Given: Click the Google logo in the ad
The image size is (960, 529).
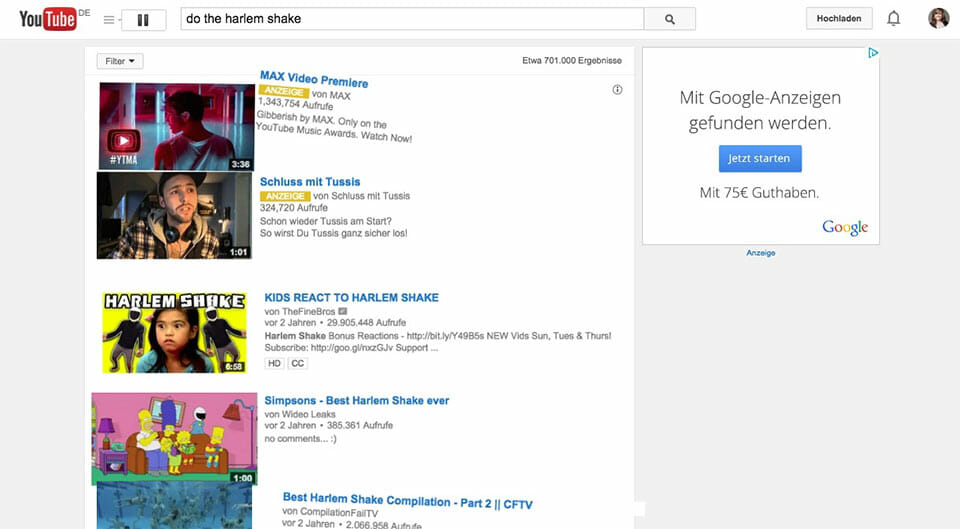Looking at the screenshot, I should pos(845,227).
